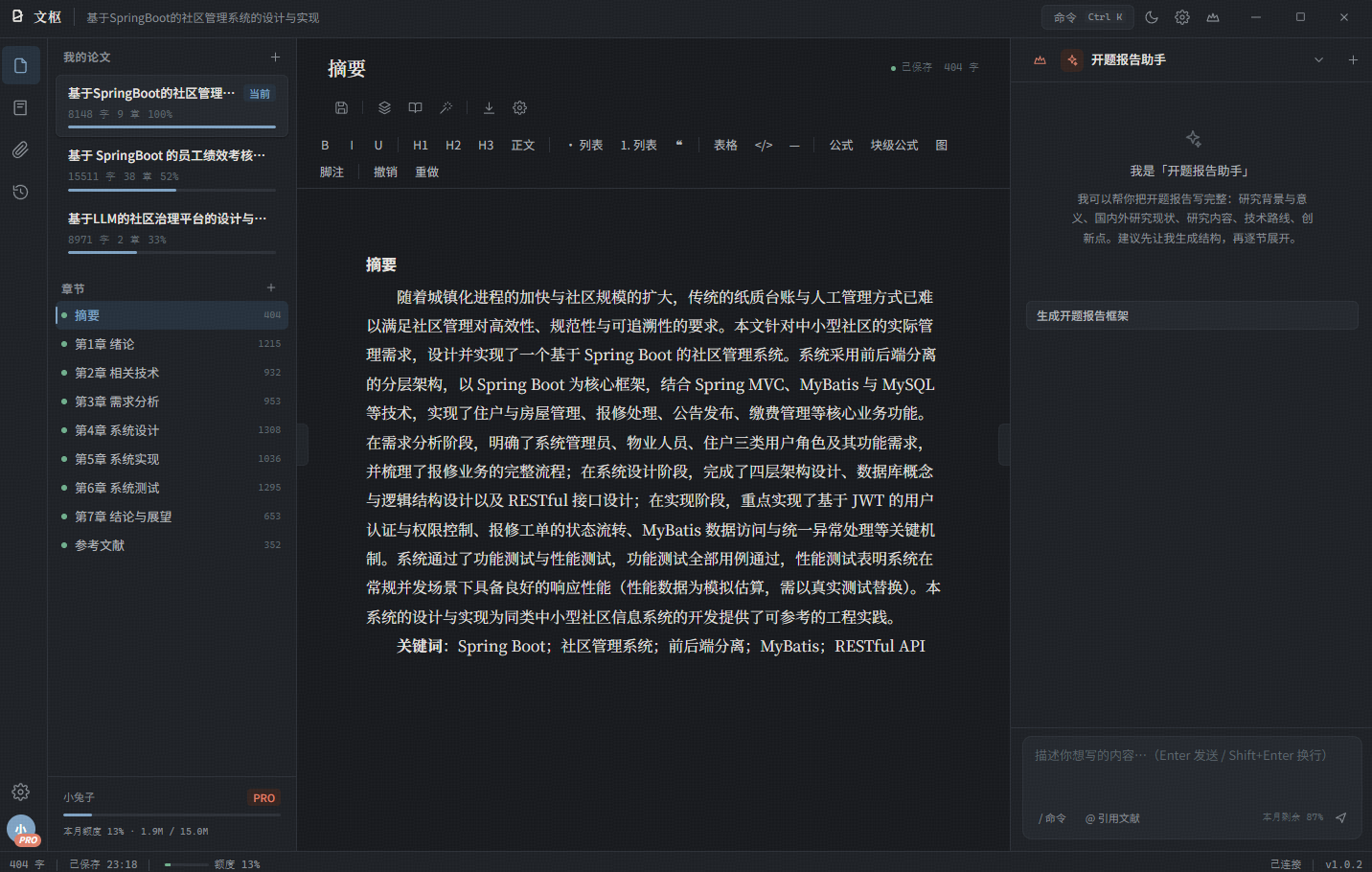This screenshot has height=872, width=1372.
Task: Insert a code block with </> button
Action: tap(764, 145)
